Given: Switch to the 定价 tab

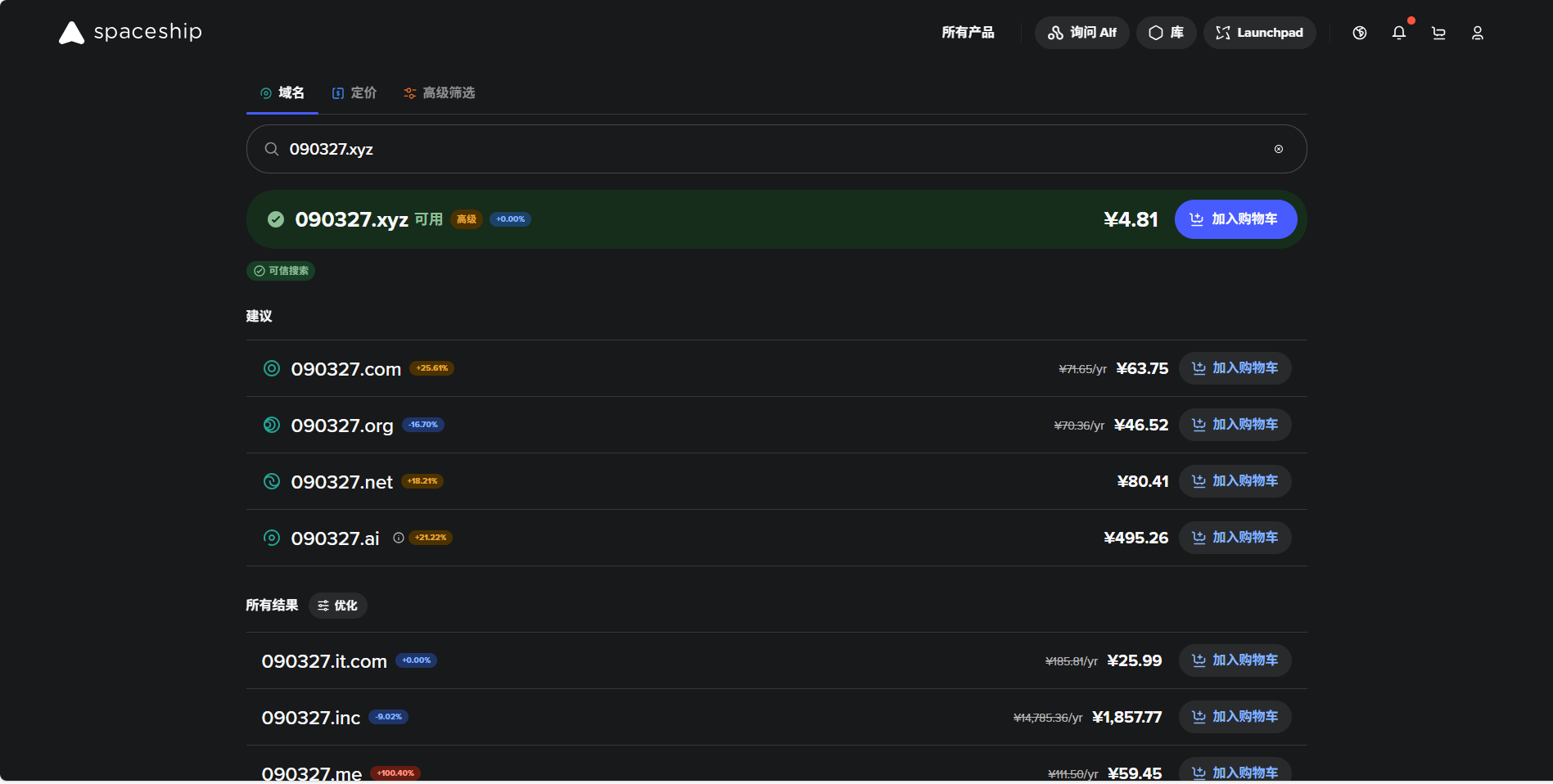Looking at the screenshot, I should tap(354, 92).
